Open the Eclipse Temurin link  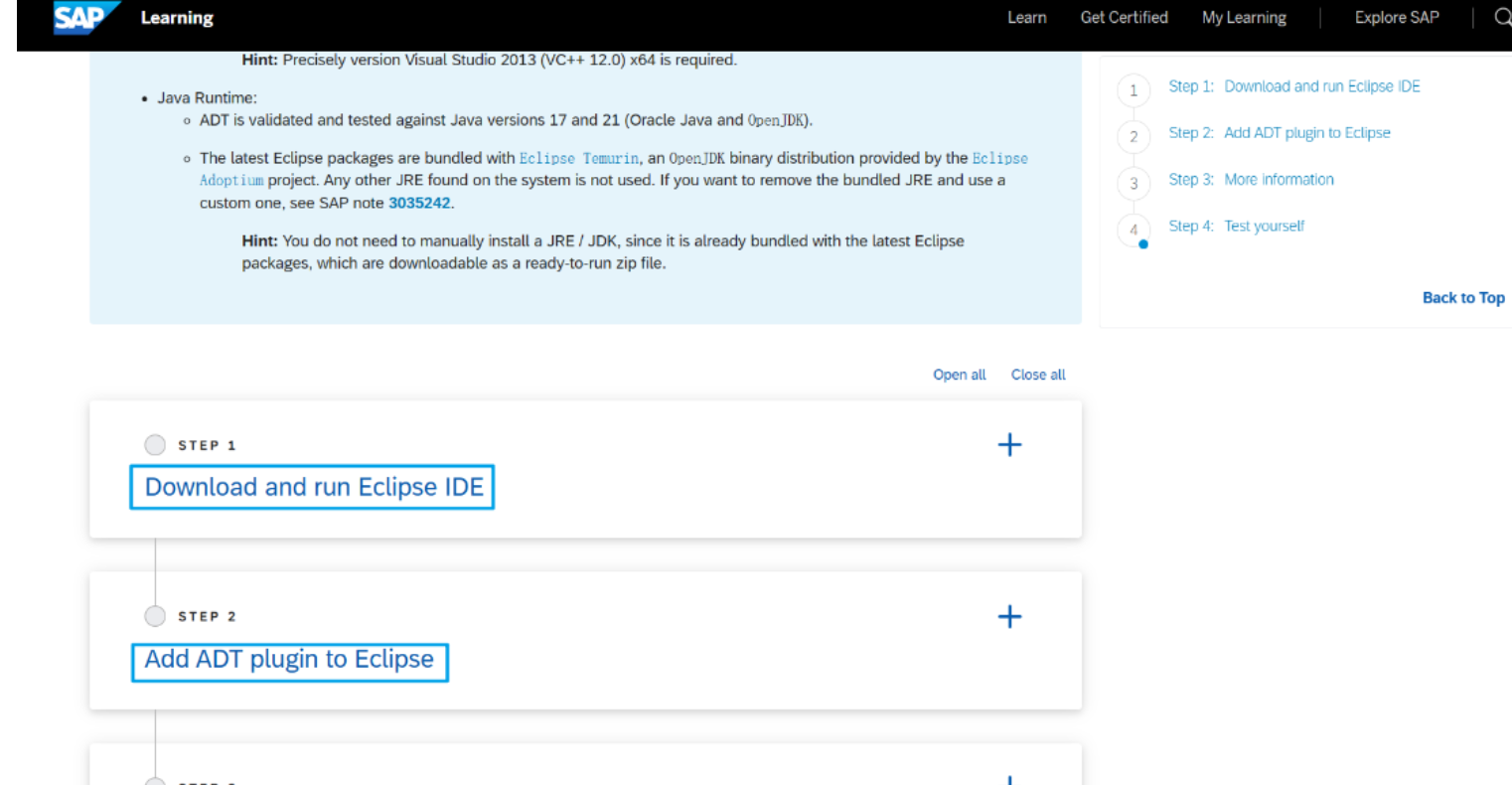click(579, 158)
